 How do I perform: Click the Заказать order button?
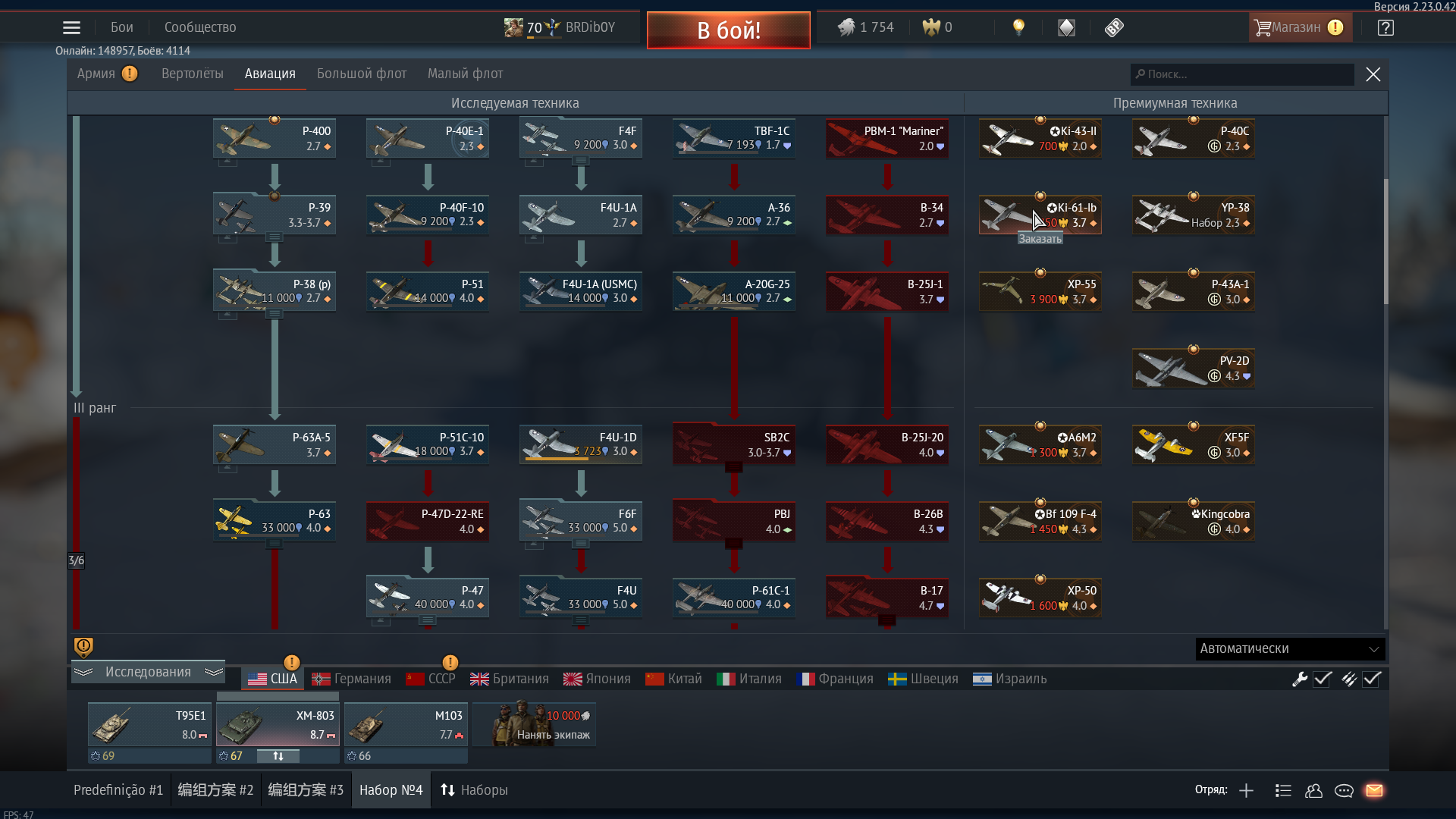(1040, 239)
